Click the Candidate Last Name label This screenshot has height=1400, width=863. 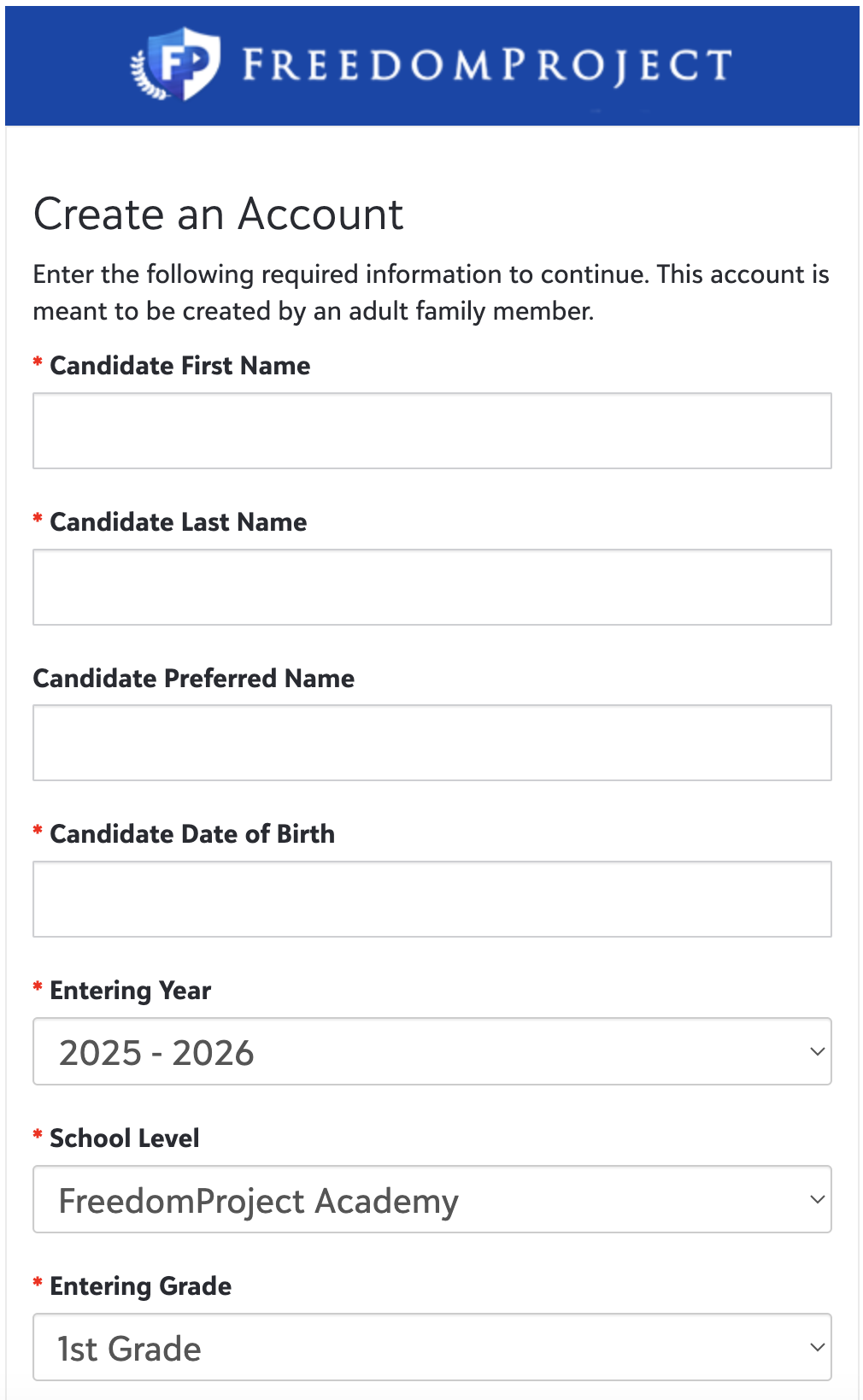[x=178, y=522]
